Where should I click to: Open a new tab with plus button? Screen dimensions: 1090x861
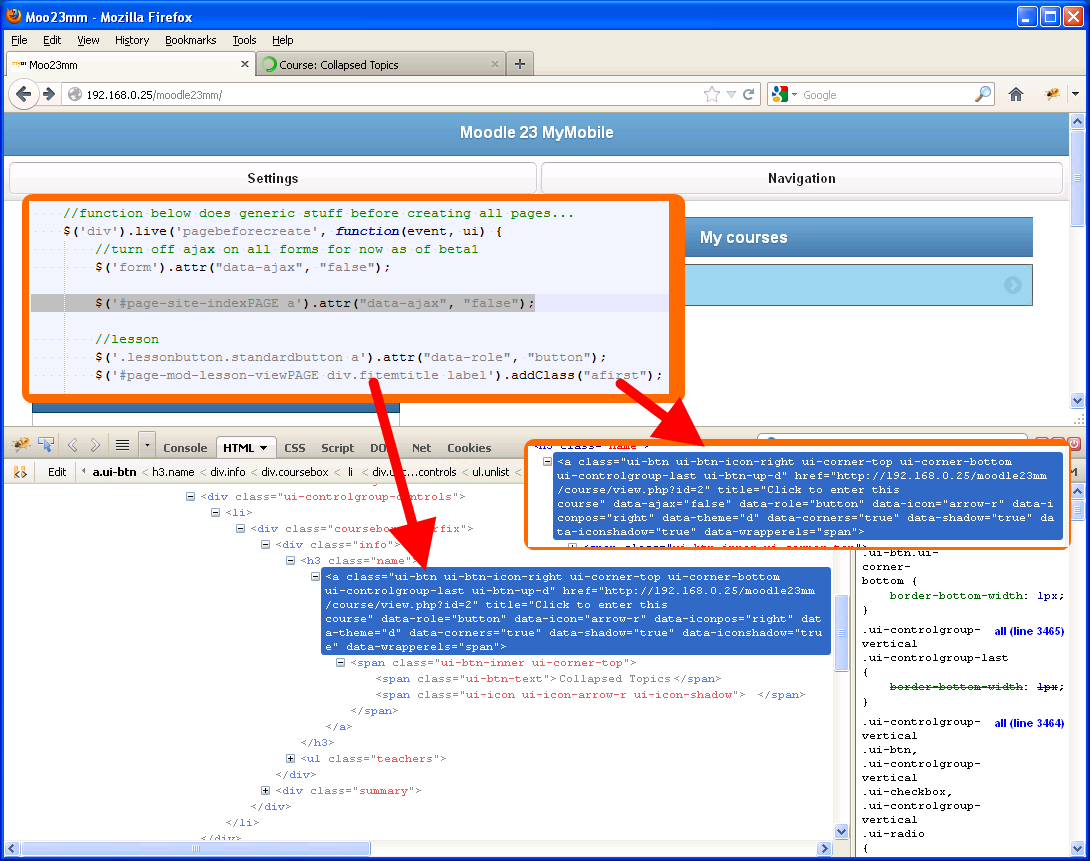(520, 64)
